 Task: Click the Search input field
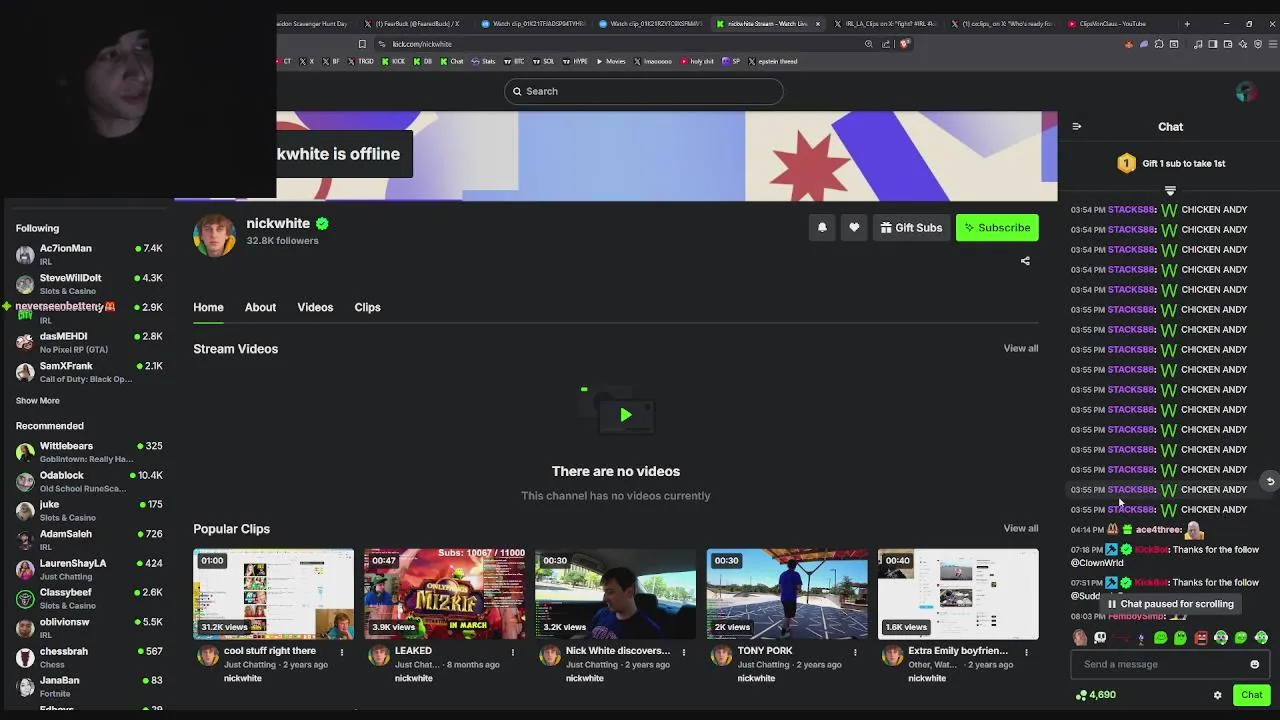(x=644, y=91)
